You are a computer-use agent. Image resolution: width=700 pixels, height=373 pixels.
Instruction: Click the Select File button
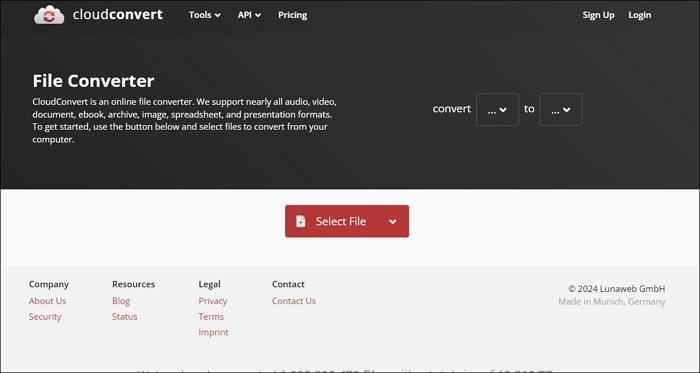(x=347, y=221)
